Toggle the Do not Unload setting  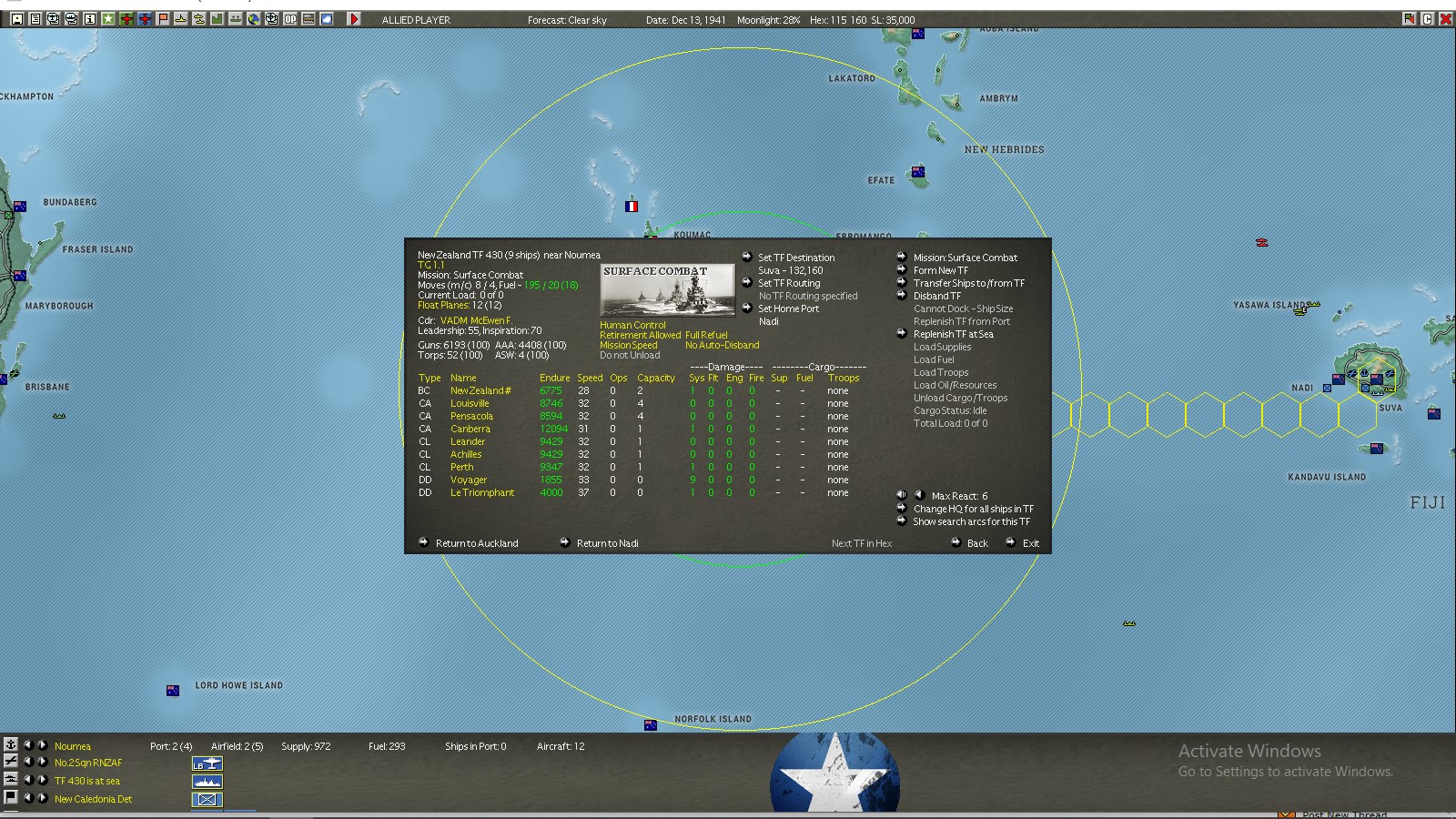[630, 355]
